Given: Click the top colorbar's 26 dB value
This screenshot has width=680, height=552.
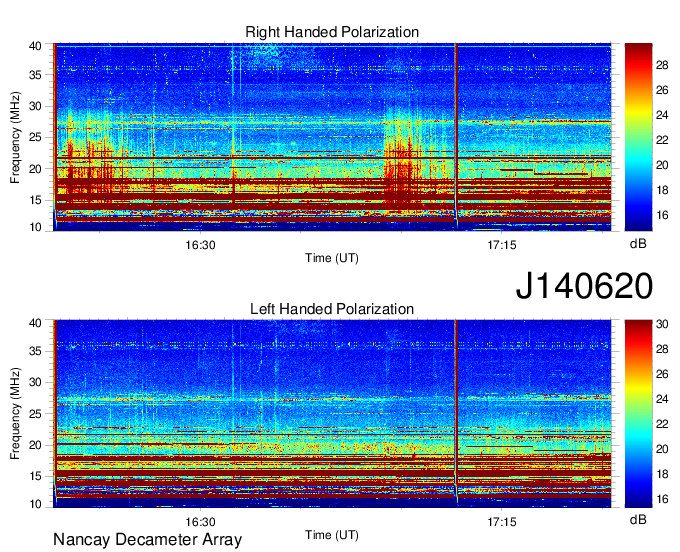Looking at the screenshot, I should (662, 90).
